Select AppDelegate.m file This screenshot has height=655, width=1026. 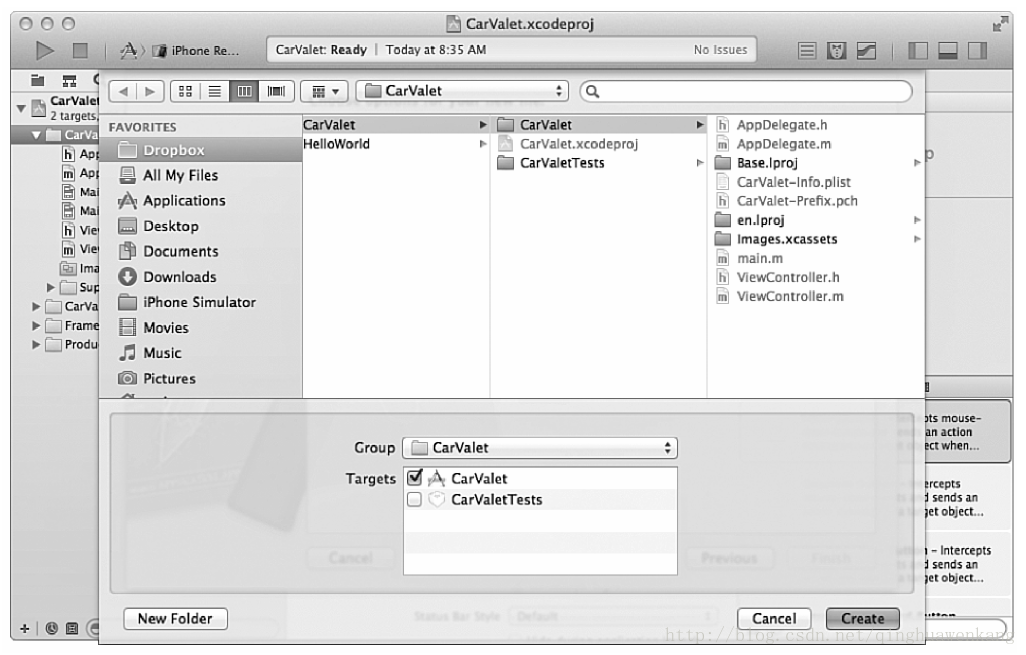(x=816, y=144)
